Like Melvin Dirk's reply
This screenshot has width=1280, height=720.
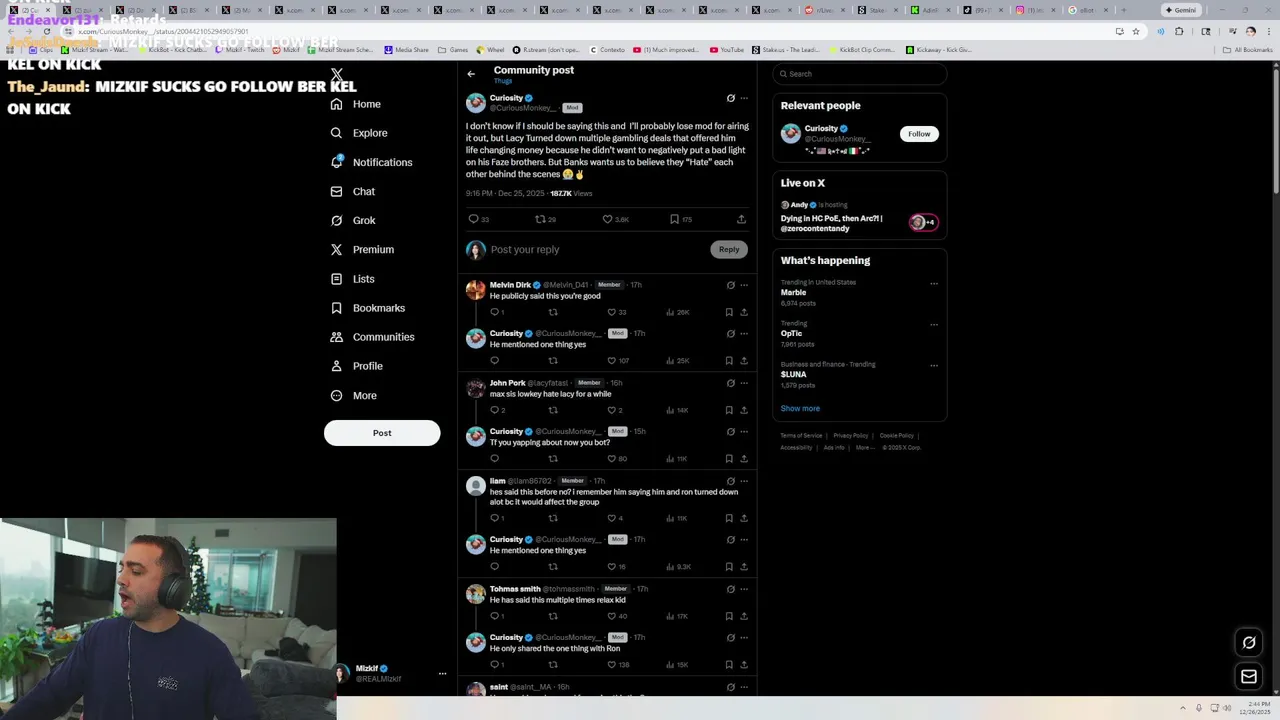612,312
